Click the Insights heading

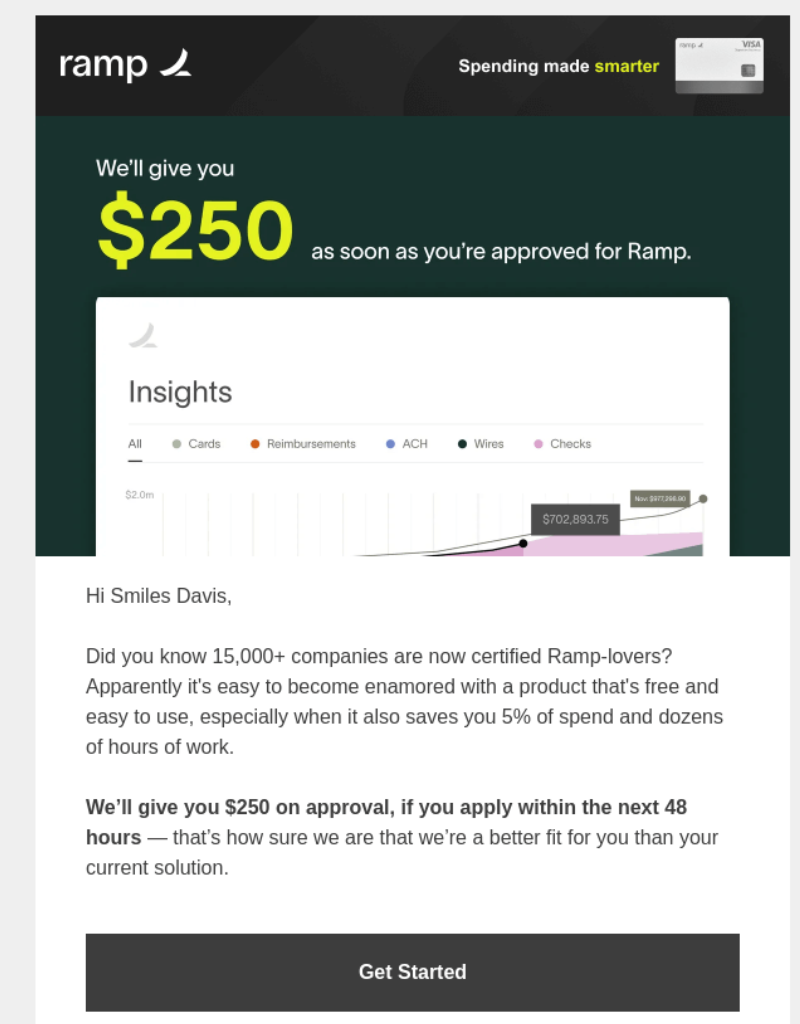coord(180,392)
